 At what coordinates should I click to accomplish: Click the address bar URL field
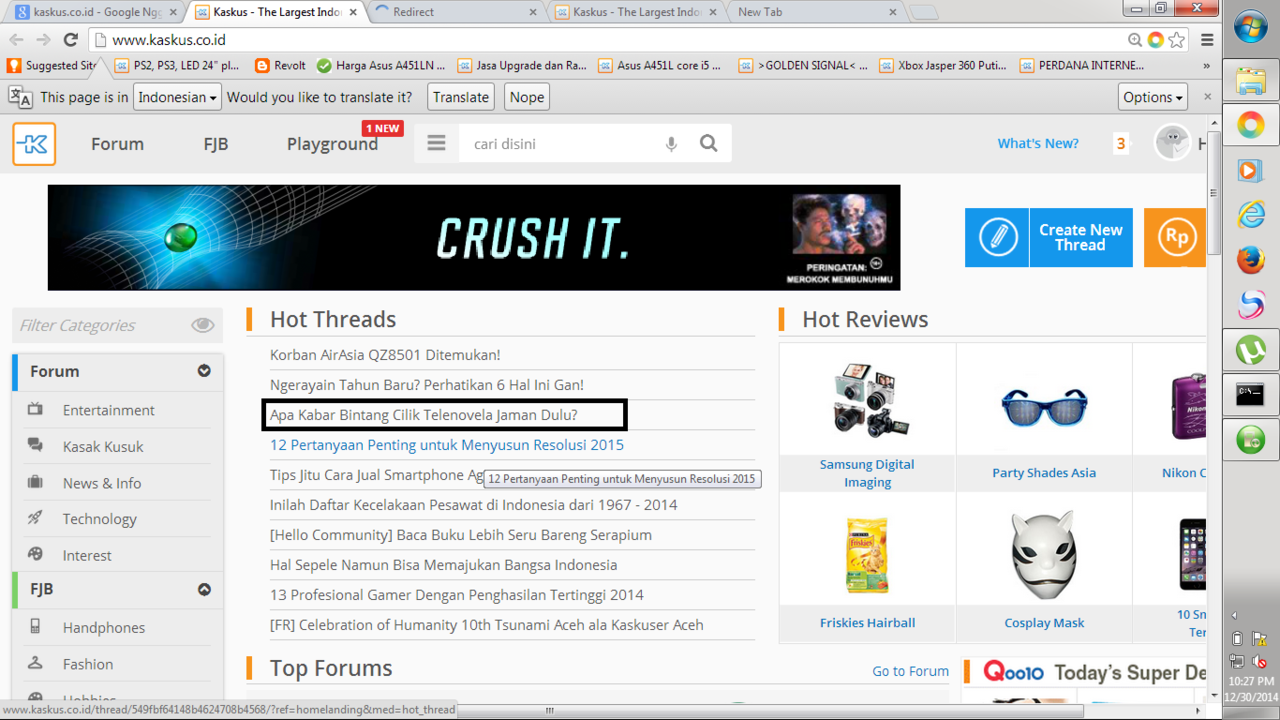point(610,40)
